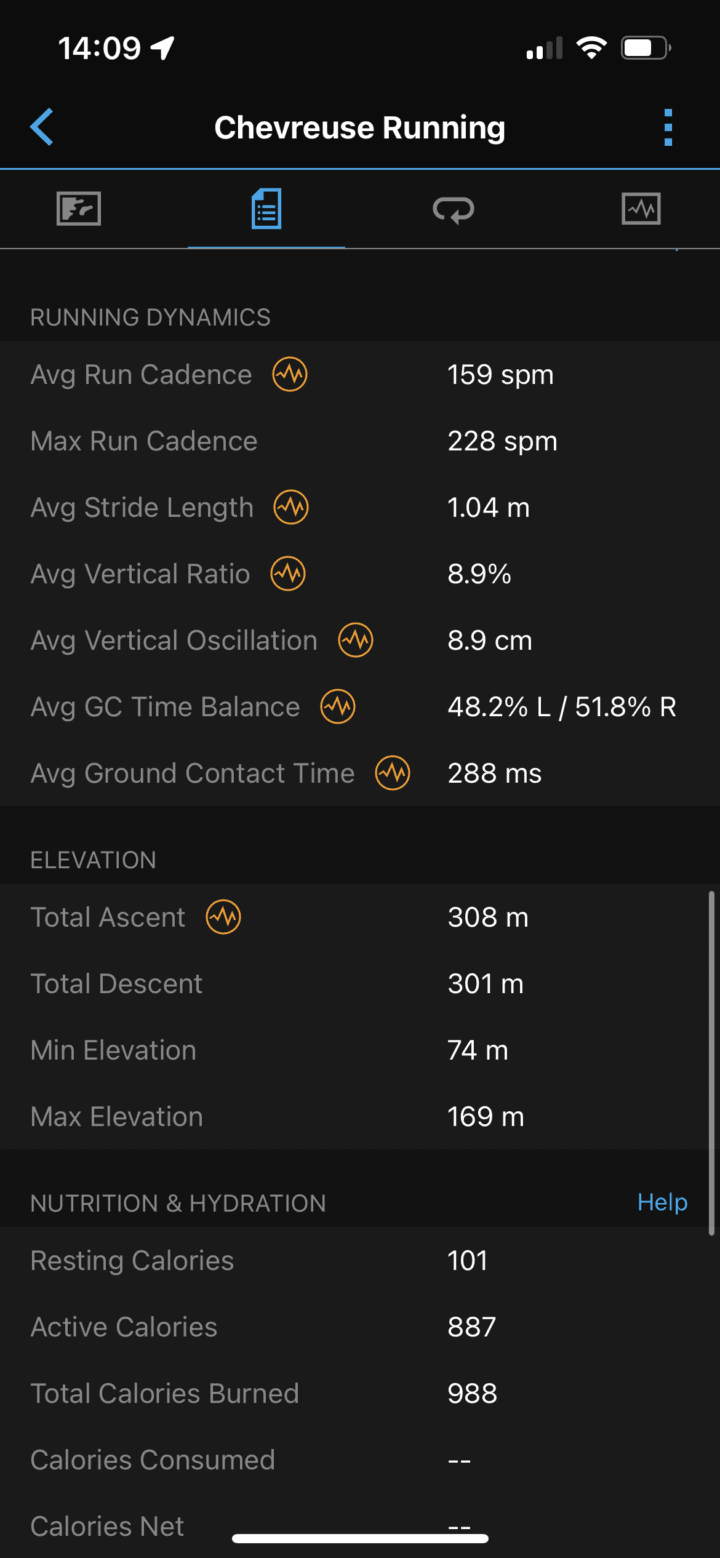720x1558 pixels.
Task: Open the laps tab
Action: (x=453, y=209)
